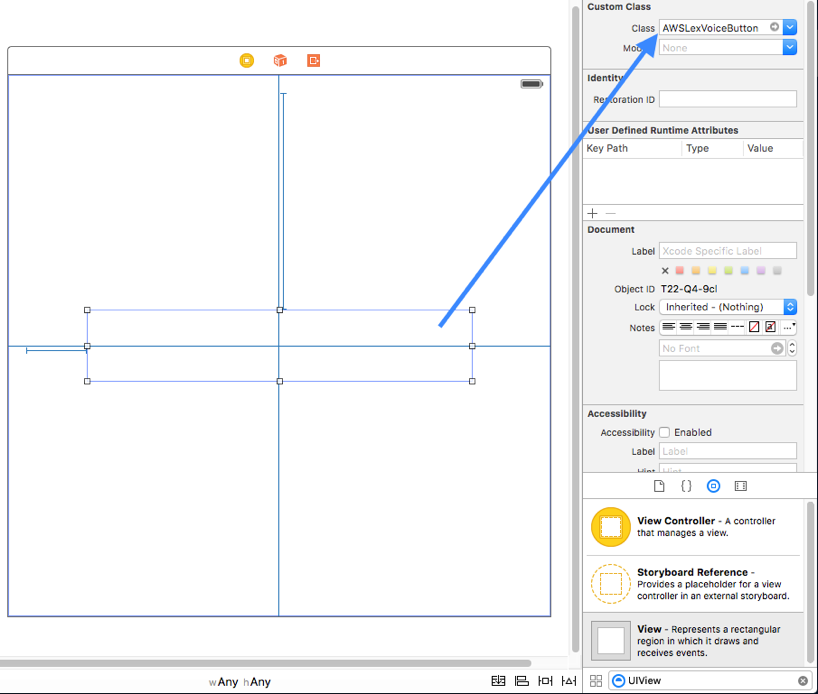Open the Class dropdown list
Viewport: 818px width, 694px height.
pyautogui.click(x=790, y=27)
